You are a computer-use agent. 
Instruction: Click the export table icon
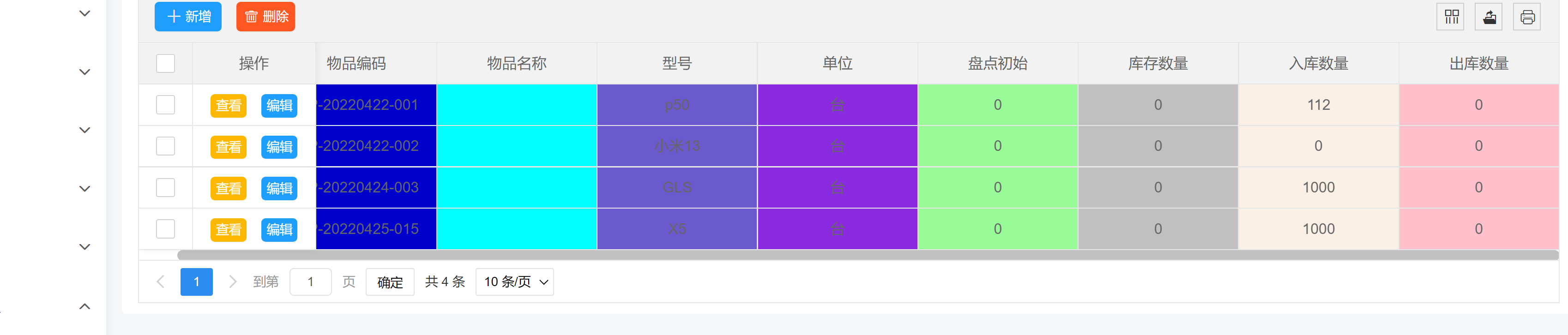[1489, 17]
